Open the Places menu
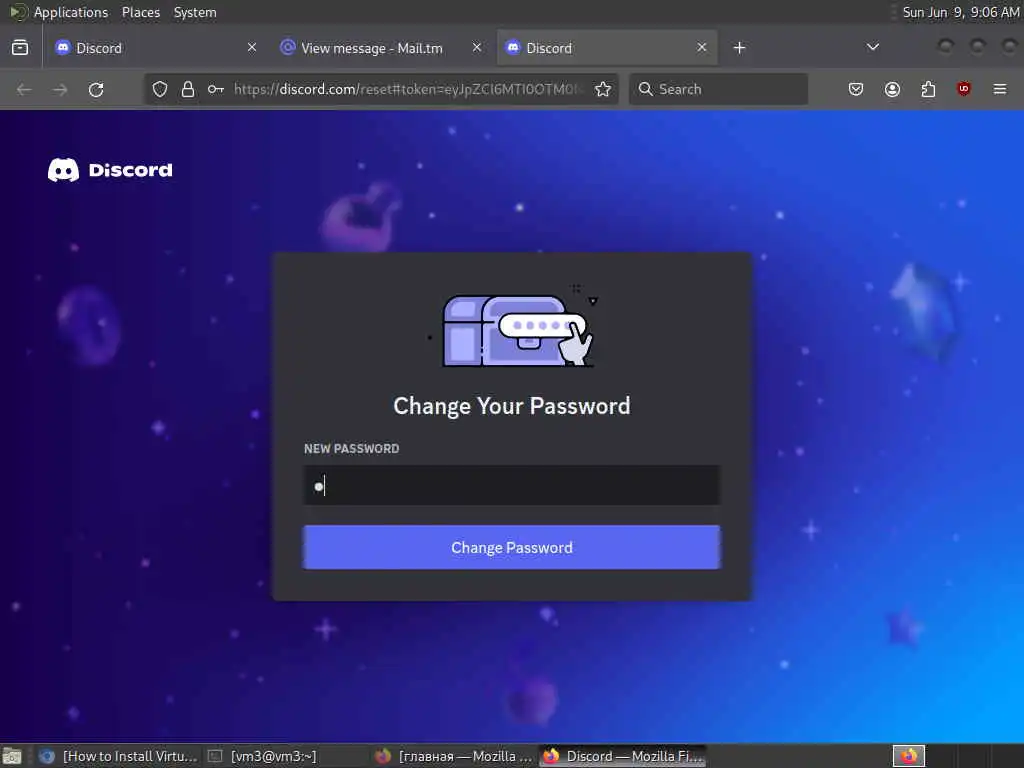This screenshot has width=1024, height=768. [141, 12]
